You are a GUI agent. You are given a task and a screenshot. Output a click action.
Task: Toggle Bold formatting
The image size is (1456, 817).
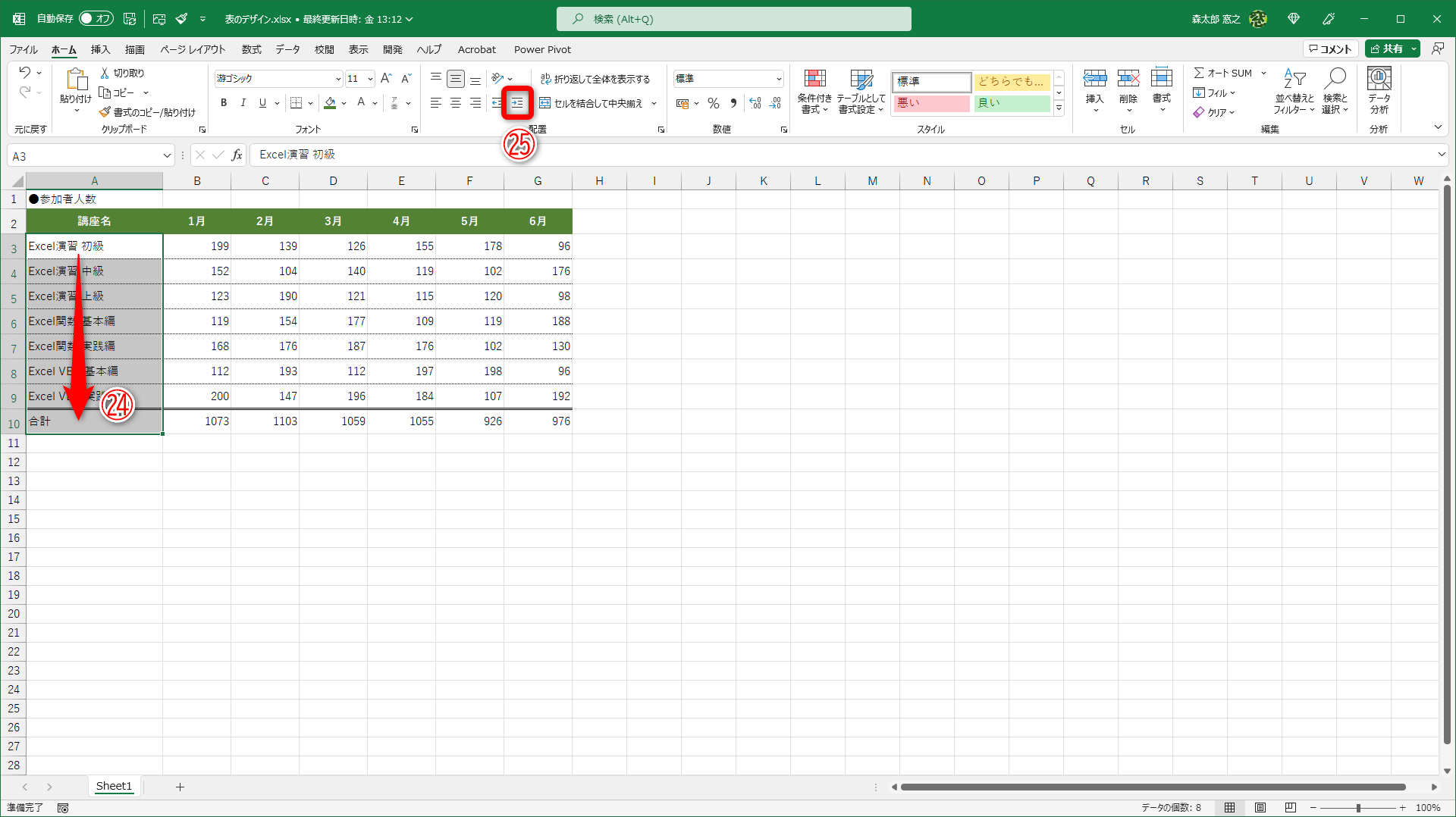(x=224, y=103)
